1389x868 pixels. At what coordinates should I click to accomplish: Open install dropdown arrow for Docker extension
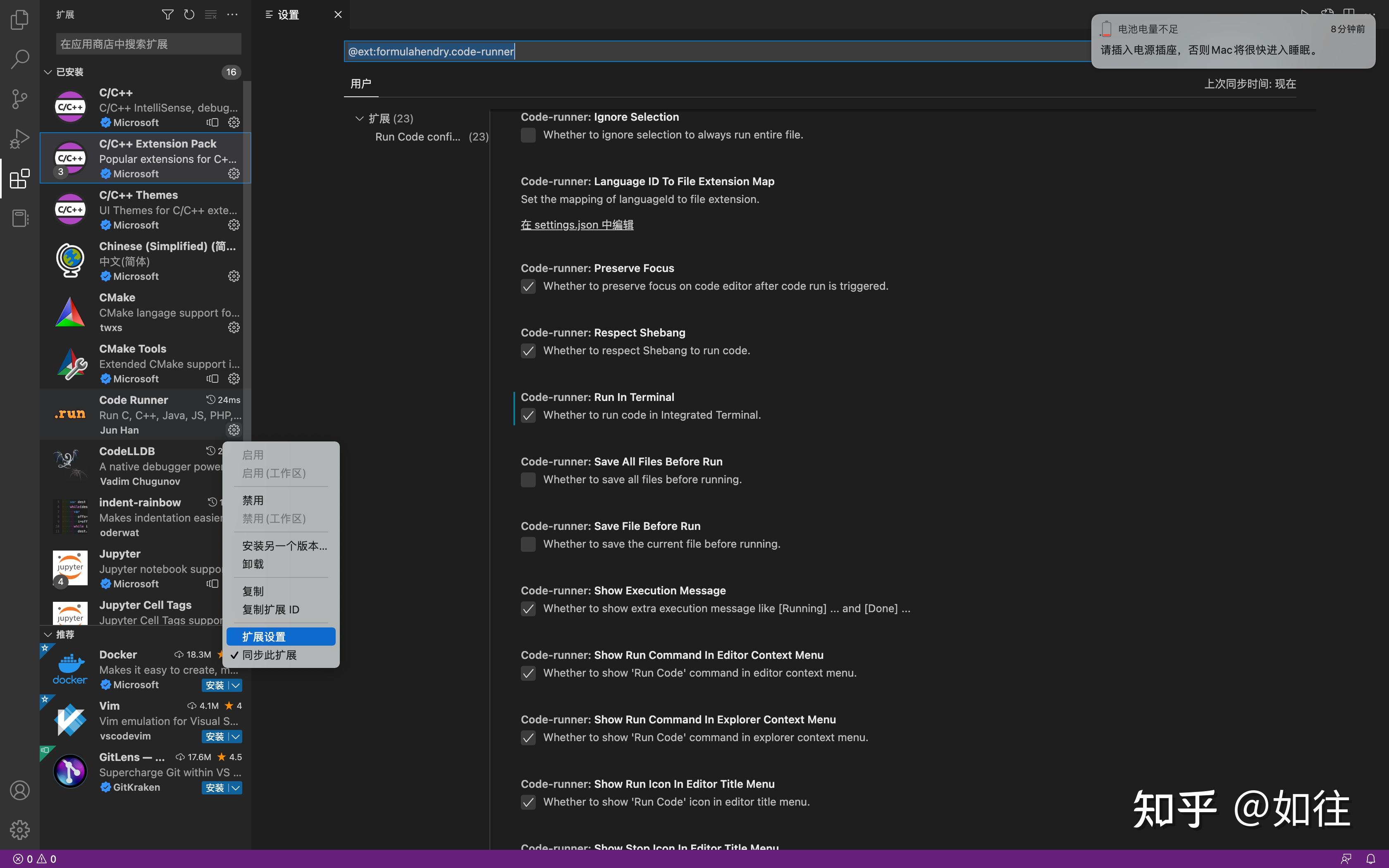coord(235,685)
